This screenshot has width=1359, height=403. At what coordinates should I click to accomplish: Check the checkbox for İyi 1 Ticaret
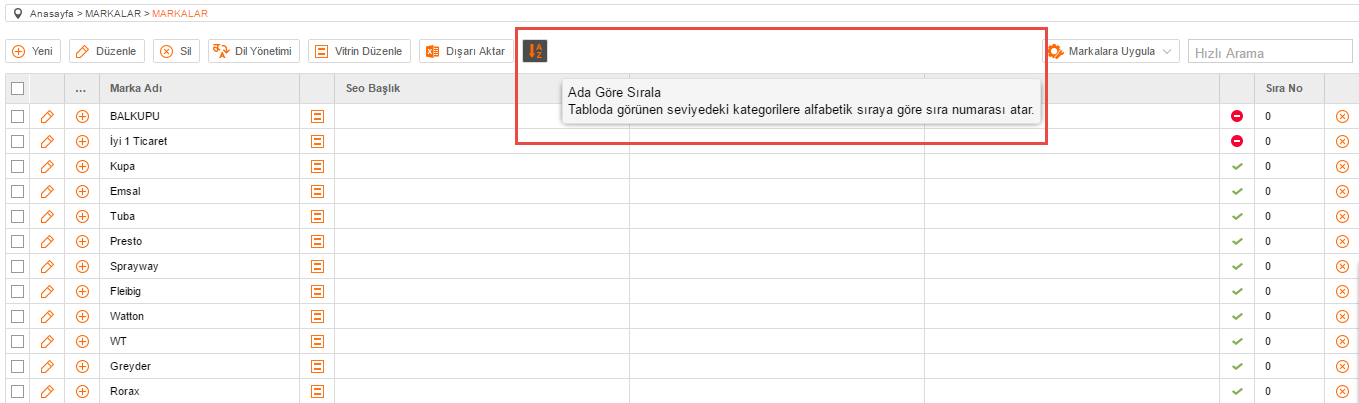click(17, 141)
